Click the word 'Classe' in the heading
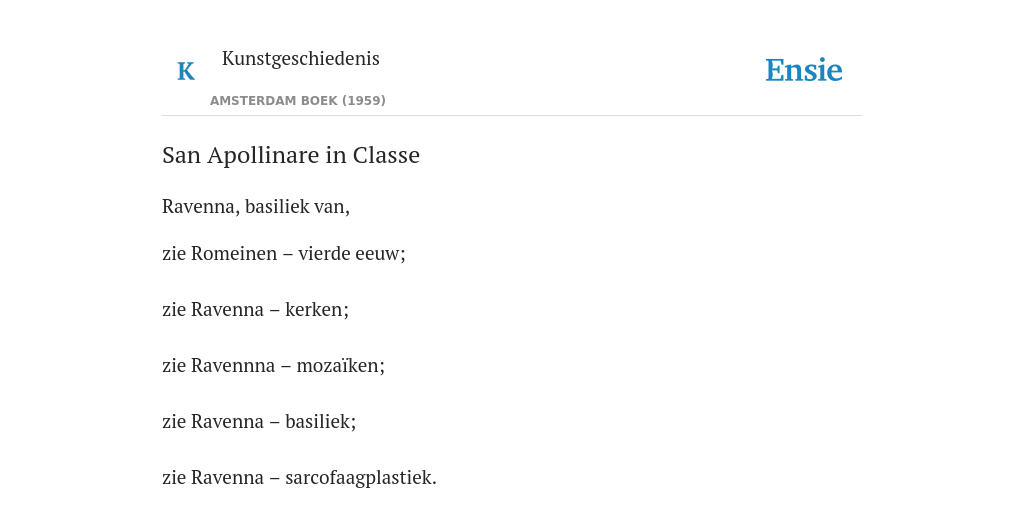The height and width of the screenshot is (512, 1024). point(386,155)
